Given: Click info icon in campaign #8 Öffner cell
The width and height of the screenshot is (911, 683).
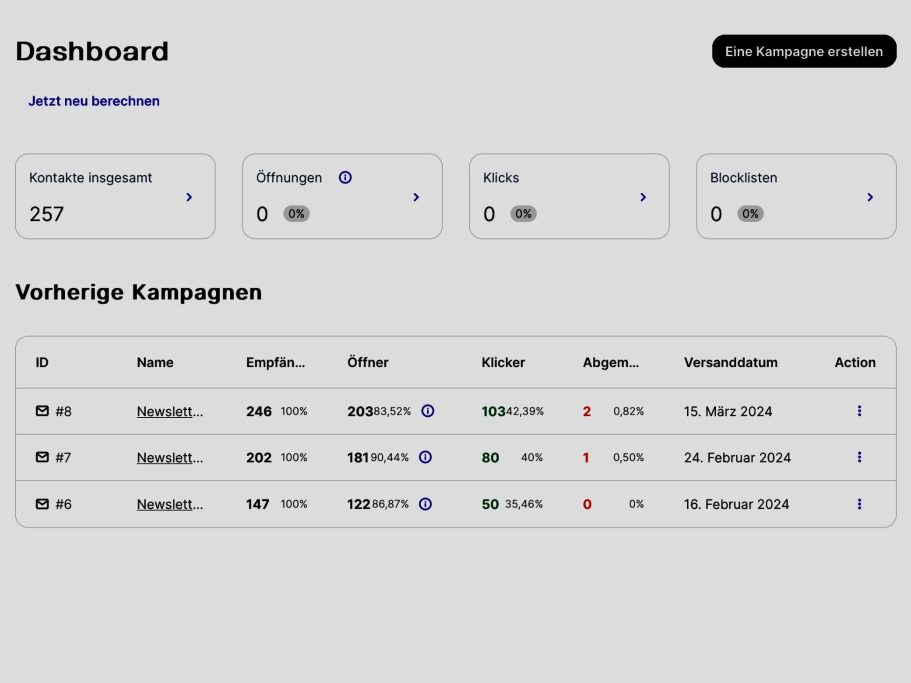Looking at the screenshot, I should point(428,411).
